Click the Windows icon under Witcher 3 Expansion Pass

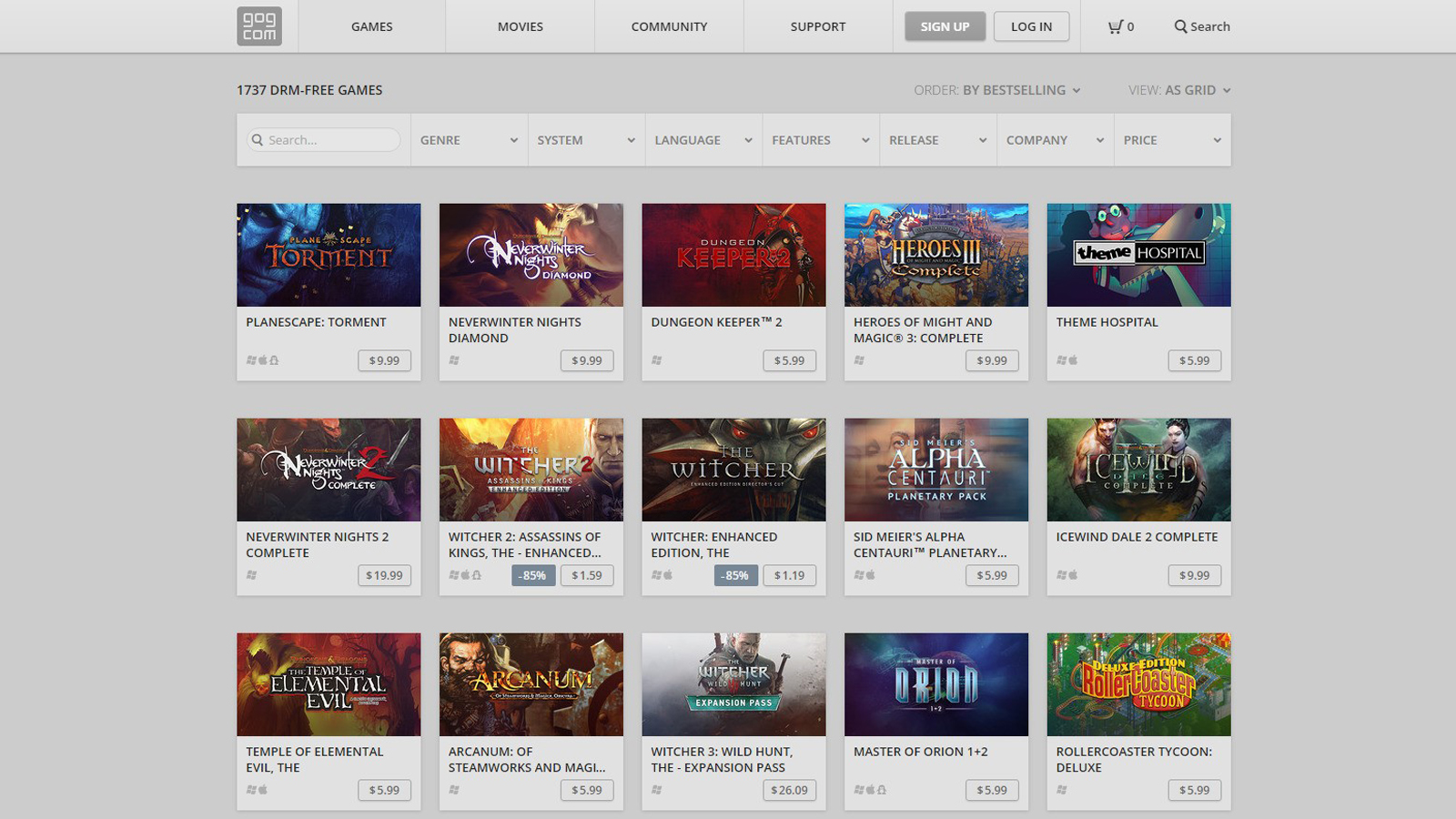[x=656, y=790]
